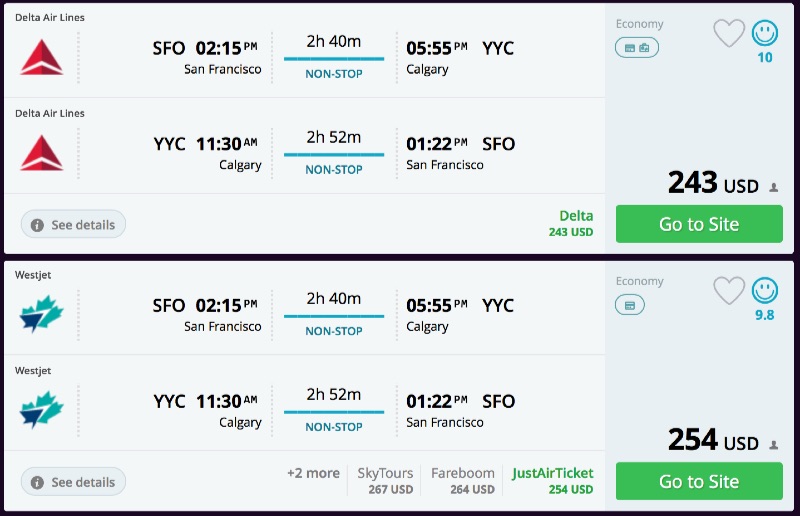800x516 pixels.
Task: Choose the JustAirTicket 254 USD offer
Action: pyautogui.click(x=552, y=481)
